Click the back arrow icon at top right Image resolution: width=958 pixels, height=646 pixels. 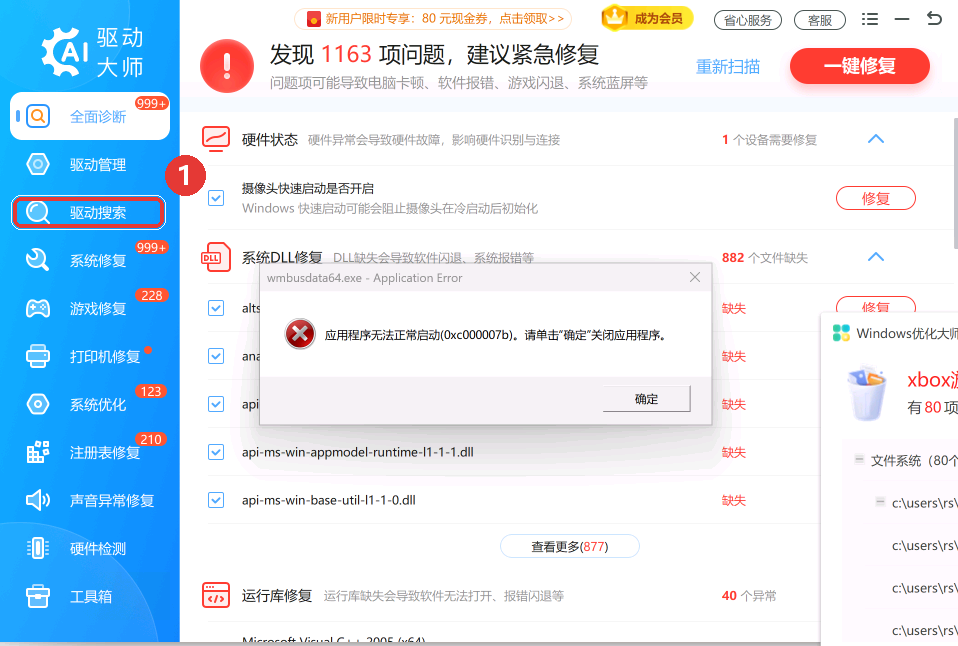934,18
